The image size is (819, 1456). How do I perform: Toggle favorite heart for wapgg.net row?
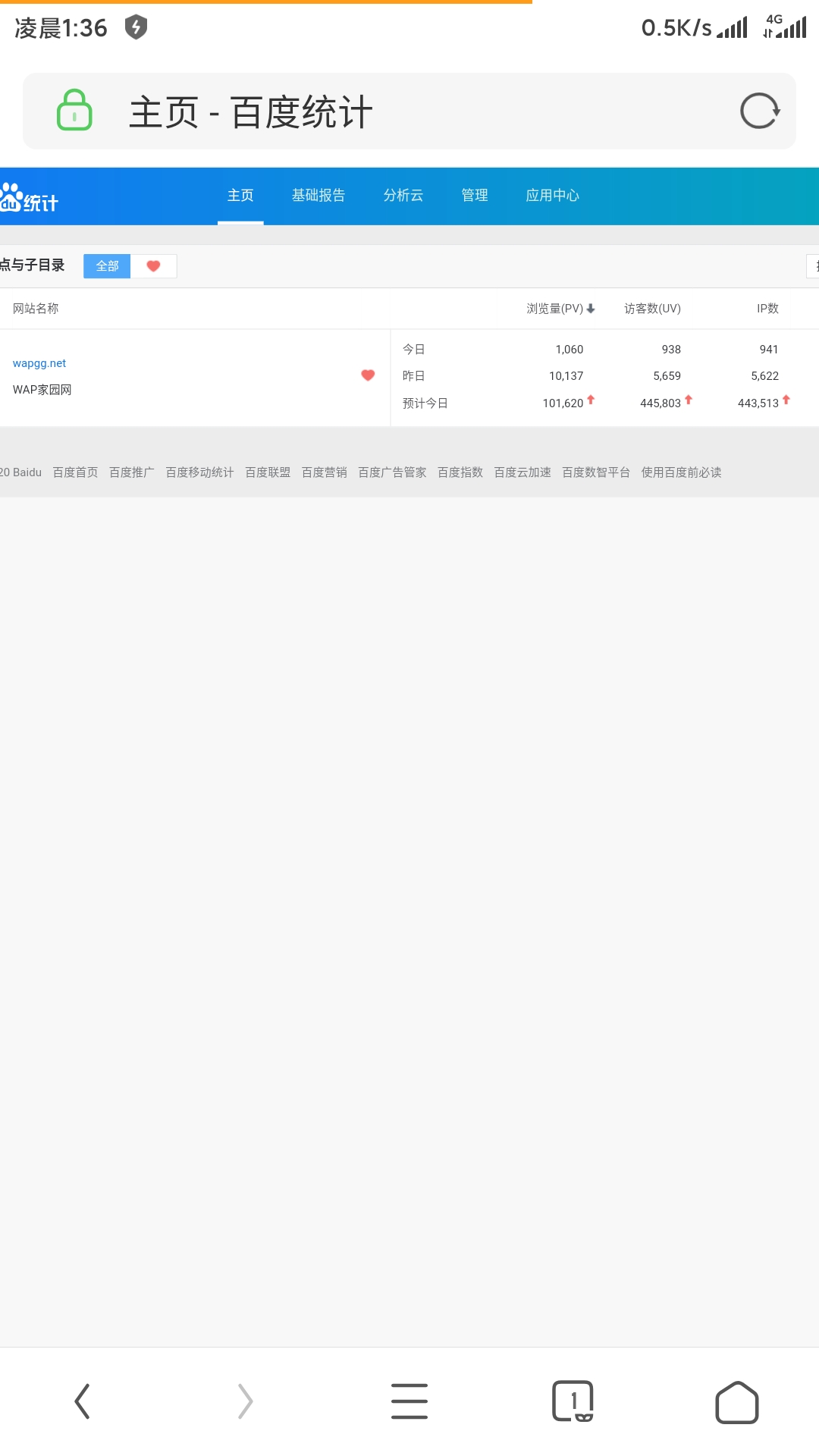(368, 375)
